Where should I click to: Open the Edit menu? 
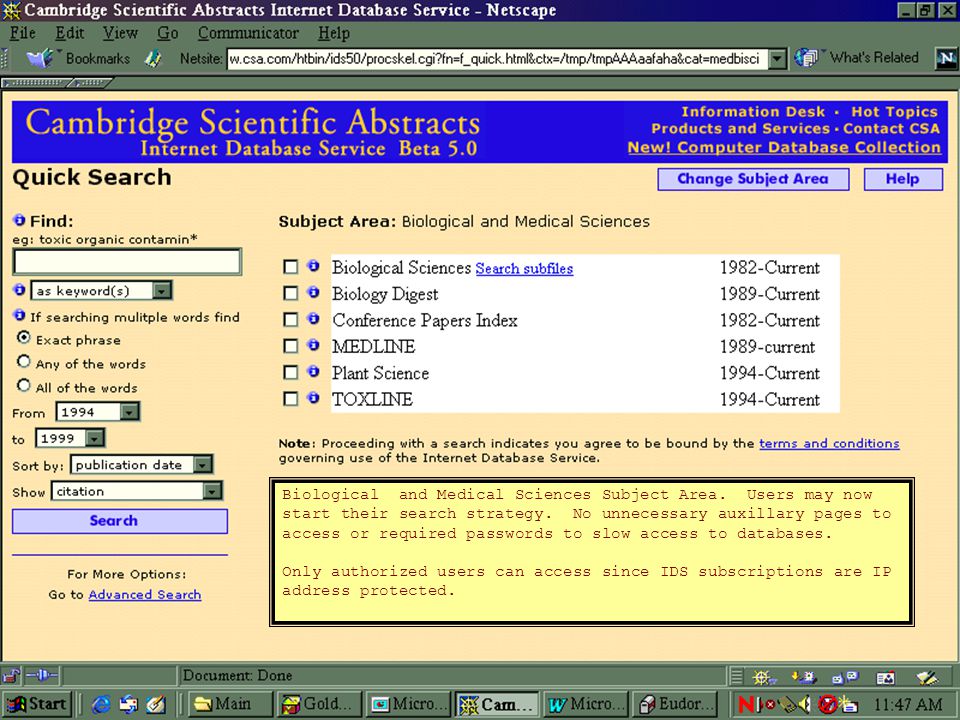[69, 32]
